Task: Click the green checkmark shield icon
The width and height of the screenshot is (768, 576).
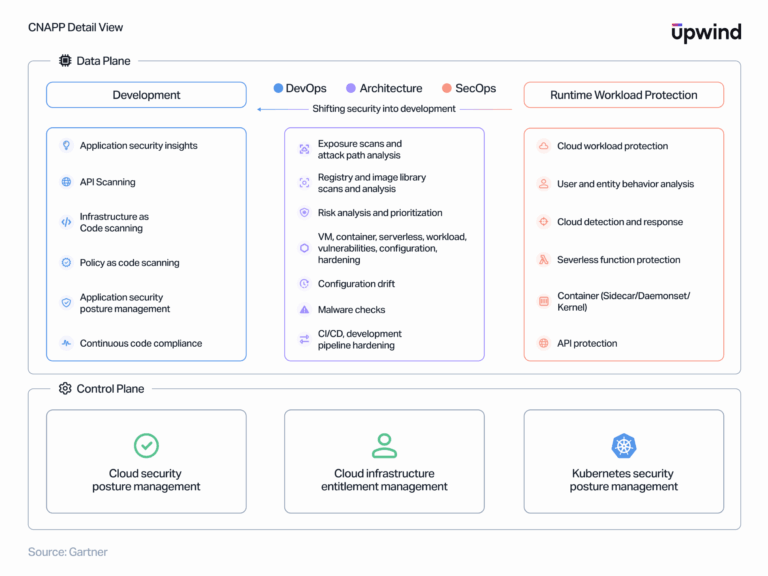Action: [x=146, y=446]
